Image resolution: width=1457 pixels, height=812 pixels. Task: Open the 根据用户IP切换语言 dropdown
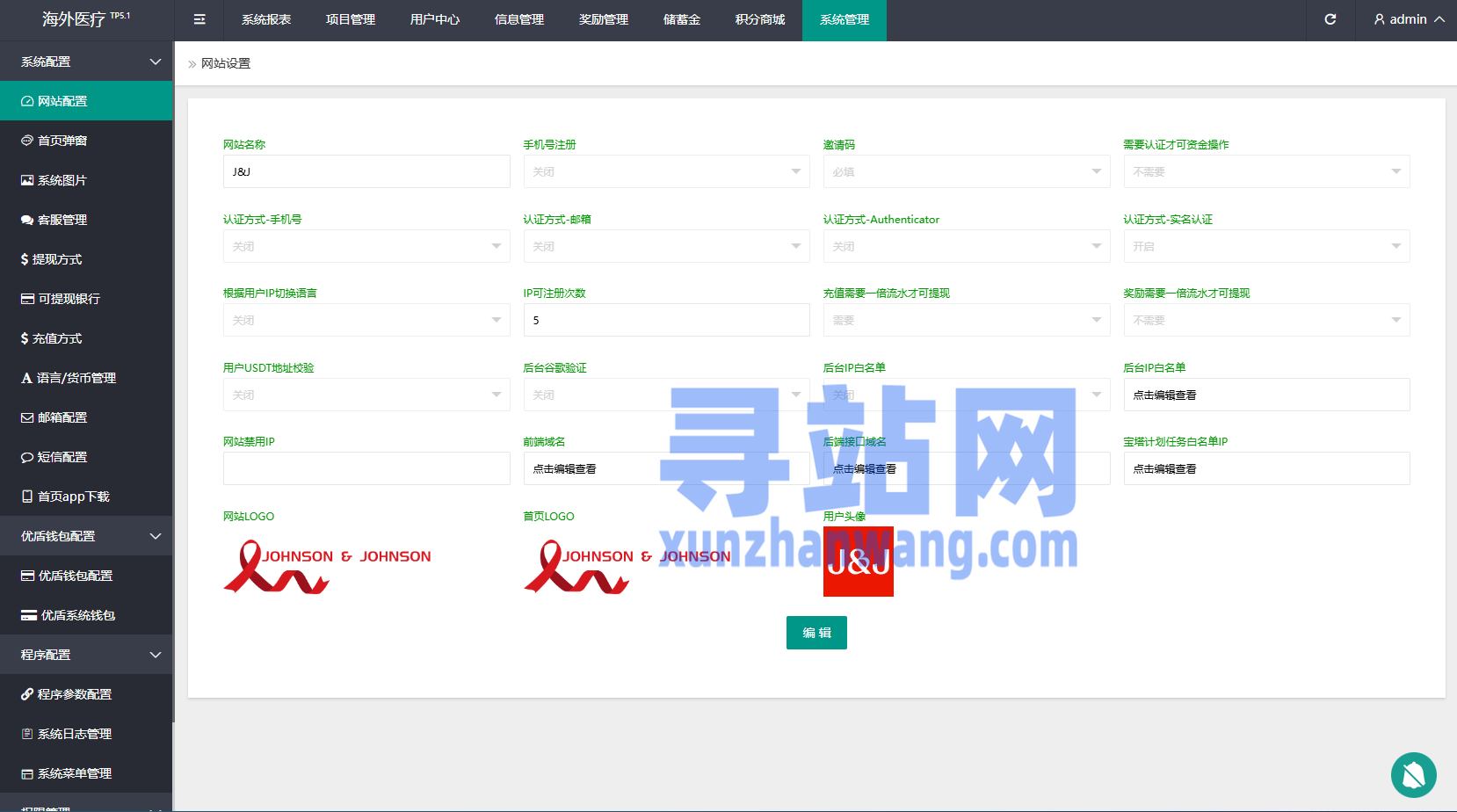pos(366,320)
